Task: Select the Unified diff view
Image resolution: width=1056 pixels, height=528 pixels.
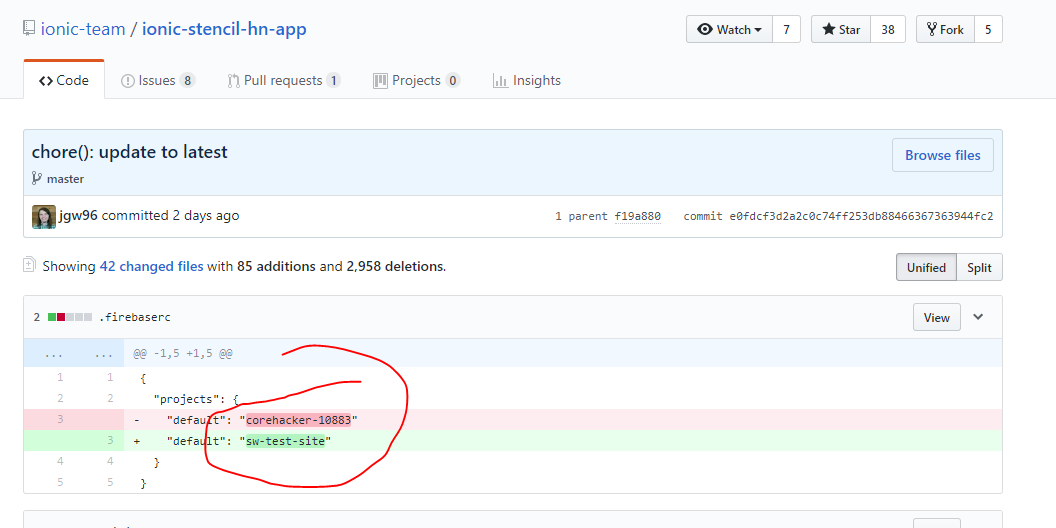Action: (x=926, y=267)
